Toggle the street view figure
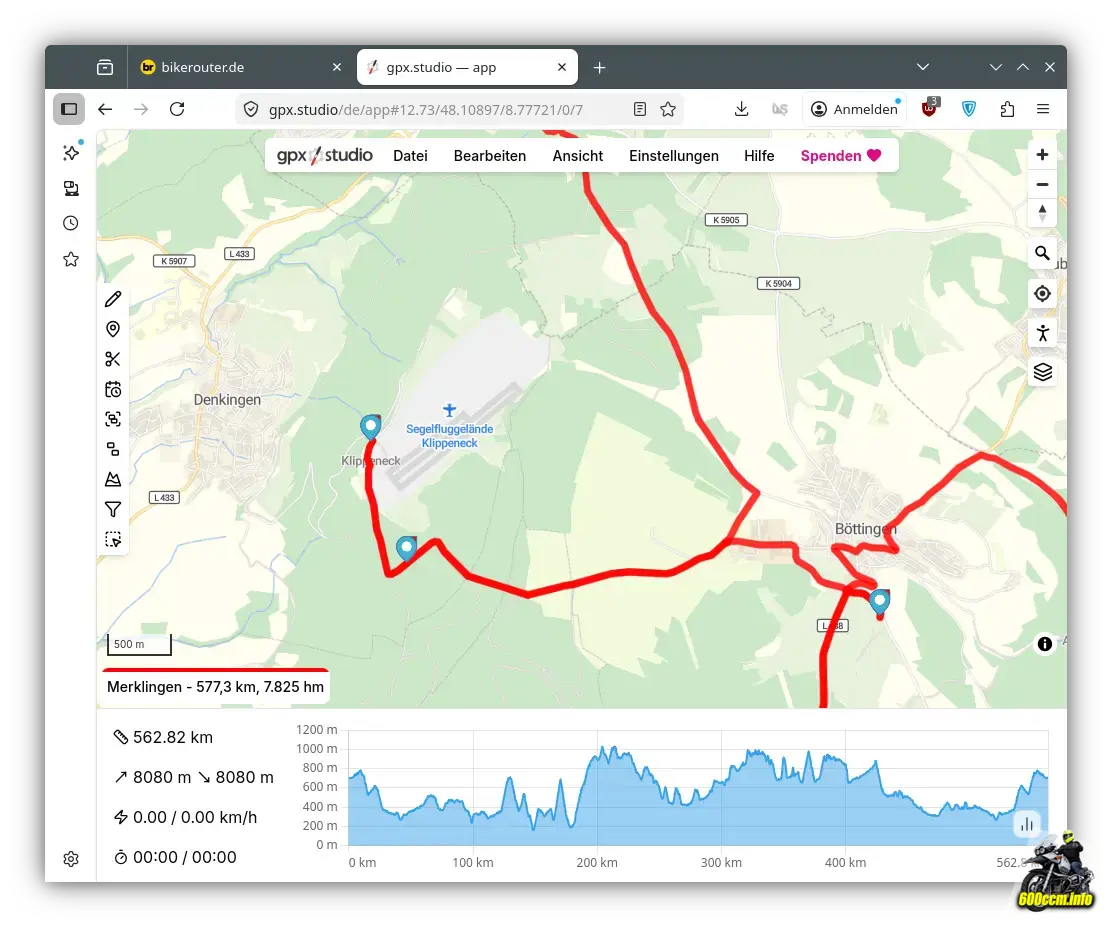Viewport: 1112px width, 927px height. pos(1042,333)
